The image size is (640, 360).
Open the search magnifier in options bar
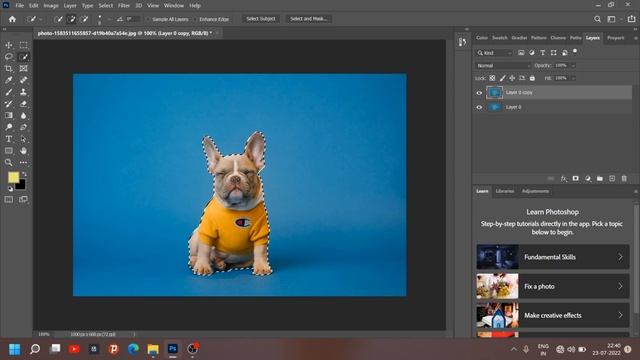tap(598, 19)
